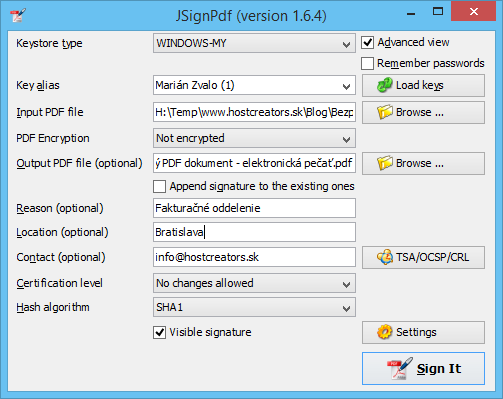Click the green Load keys icon
The image size is (503, 399).
[384, 85]
